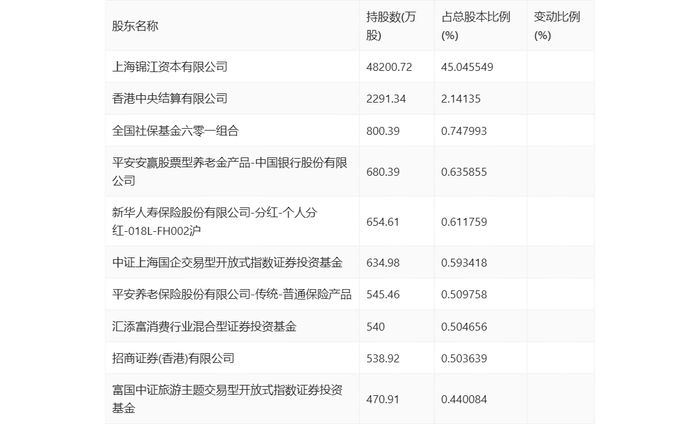Select shareholder 上海锦江资本有限公司
Viewport: 700px width, 424px height.
tap(170, 67)
